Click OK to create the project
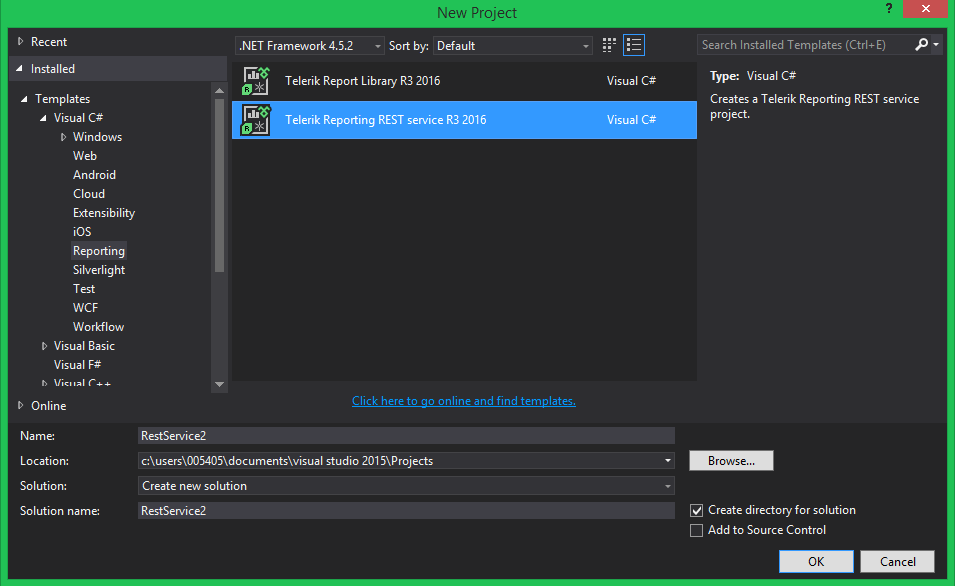Viewport: 955px width, 586px height. 816,562
